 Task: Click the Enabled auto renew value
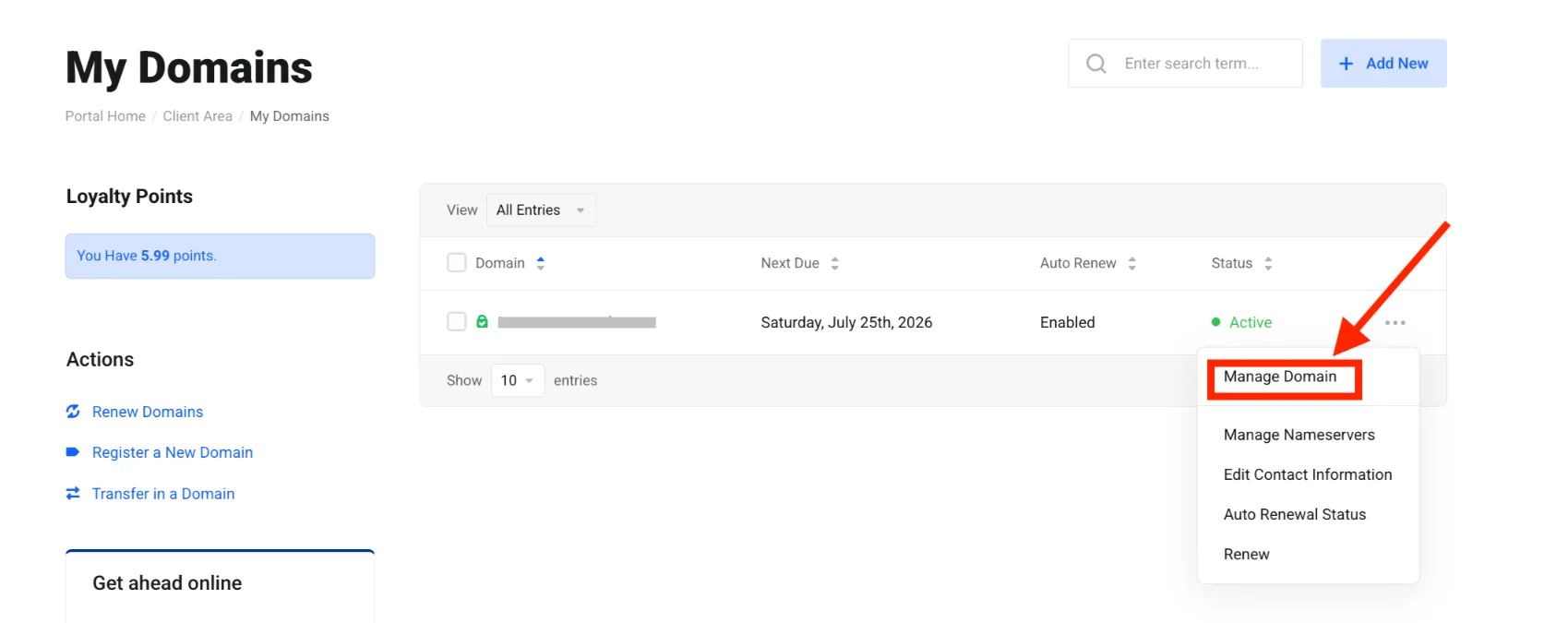(1068, 322)
